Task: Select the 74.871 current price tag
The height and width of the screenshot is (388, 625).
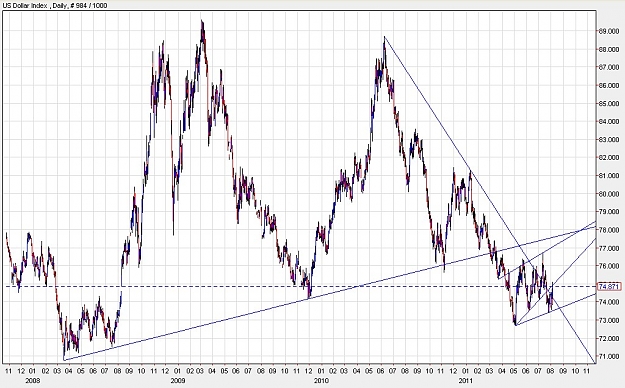Action: [x=610, y=286]
